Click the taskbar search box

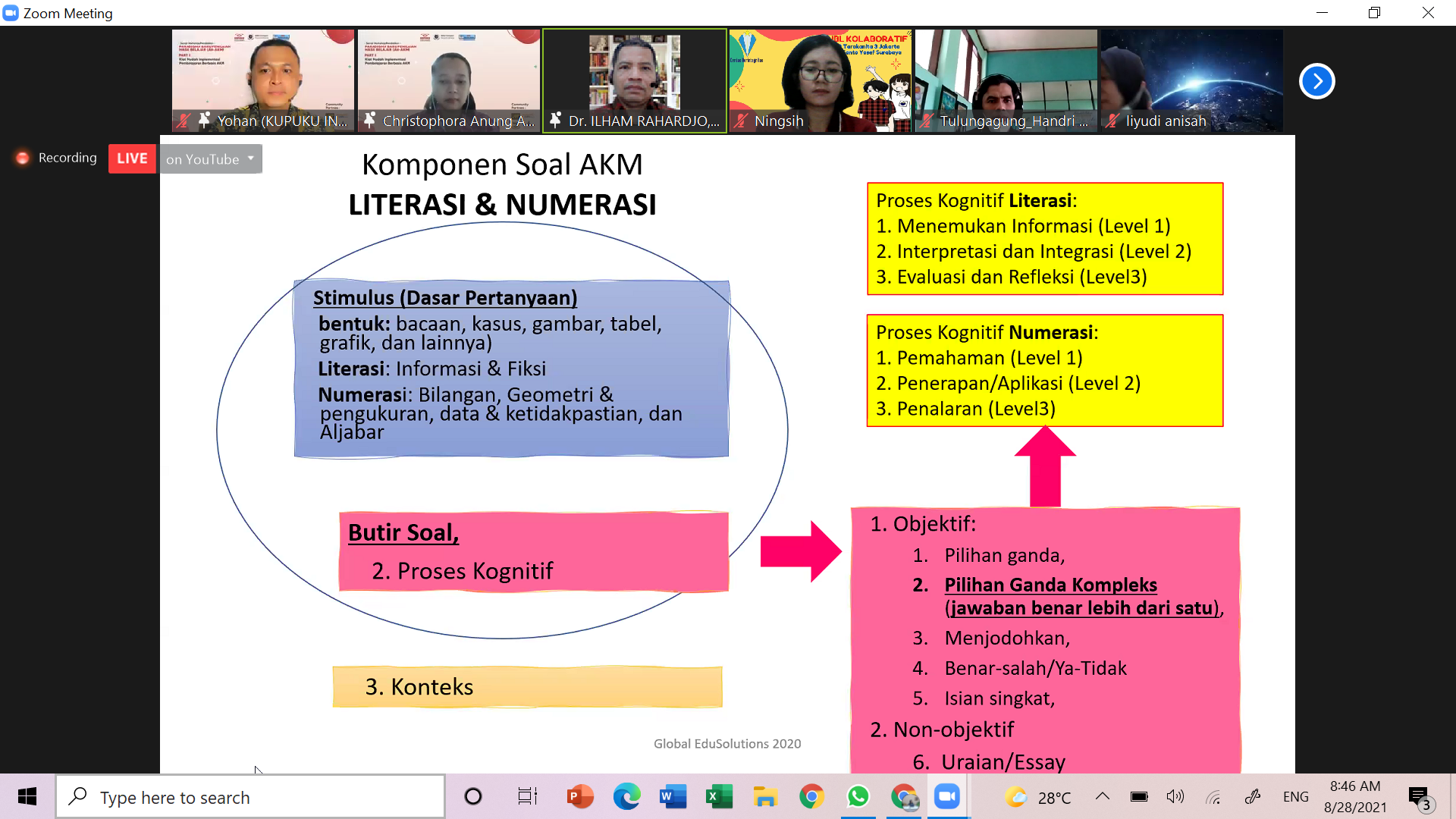[250, 797]
